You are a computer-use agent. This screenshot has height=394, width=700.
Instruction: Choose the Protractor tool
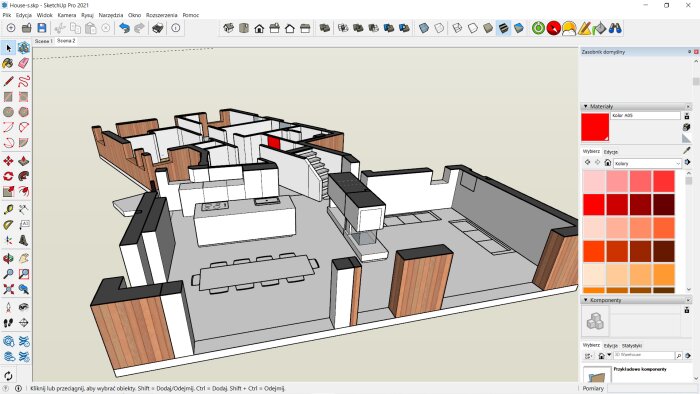click(8, 224)
